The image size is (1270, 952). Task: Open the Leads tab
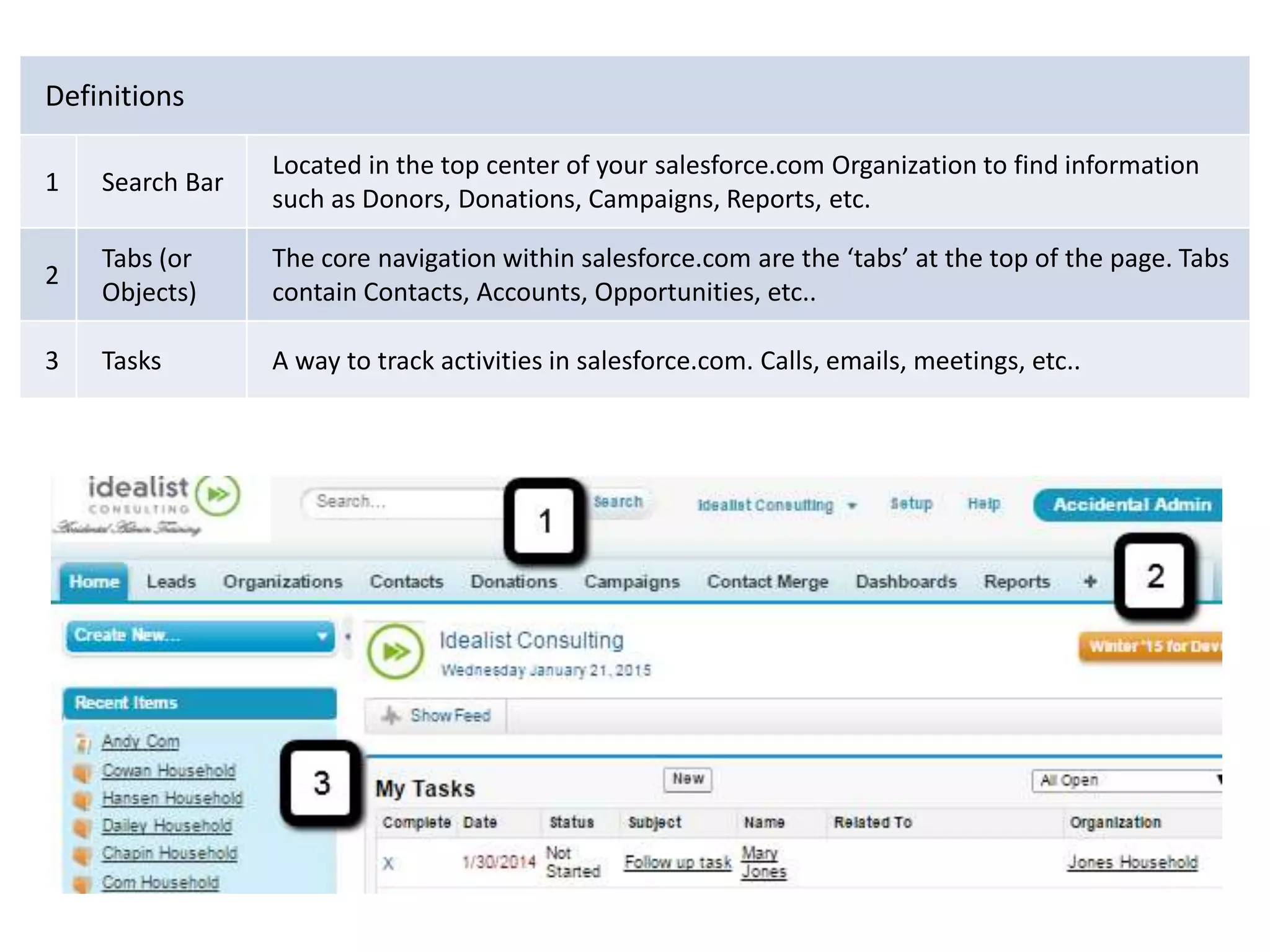tap(171, 581)
